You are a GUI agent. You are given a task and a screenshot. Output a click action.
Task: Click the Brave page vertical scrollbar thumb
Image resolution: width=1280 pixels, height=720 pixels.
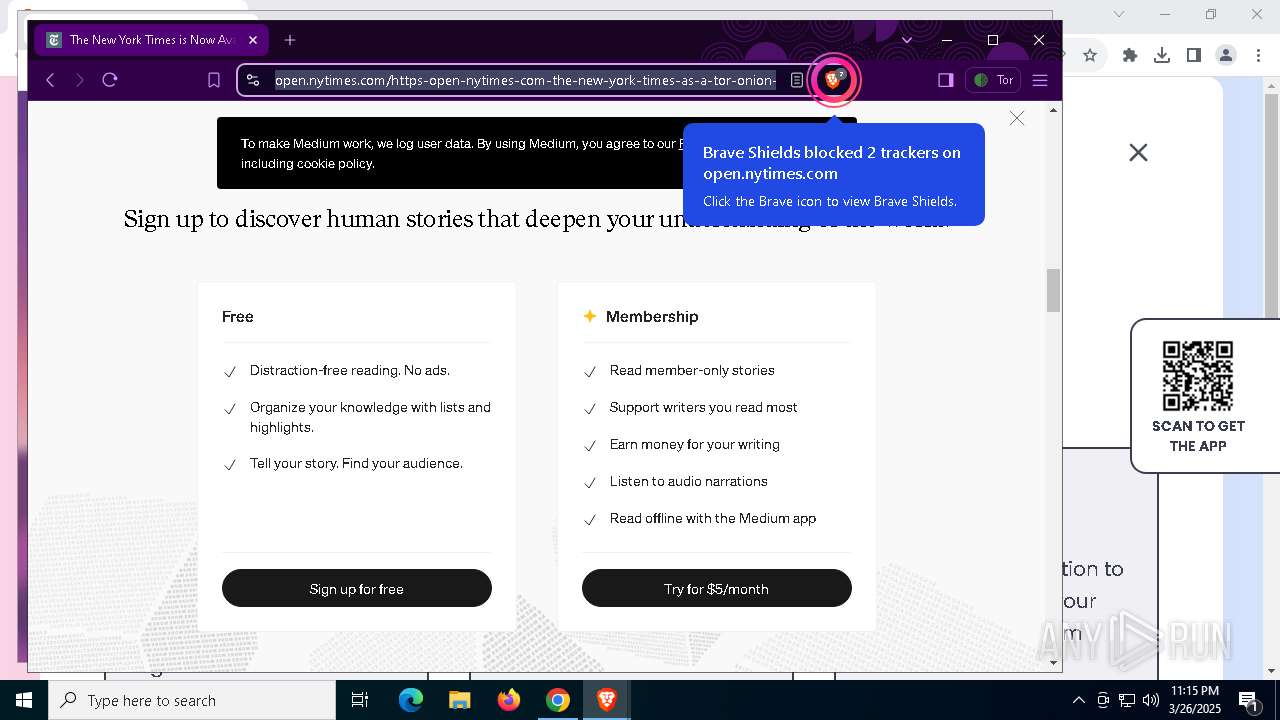click(x=1053, y=291)
